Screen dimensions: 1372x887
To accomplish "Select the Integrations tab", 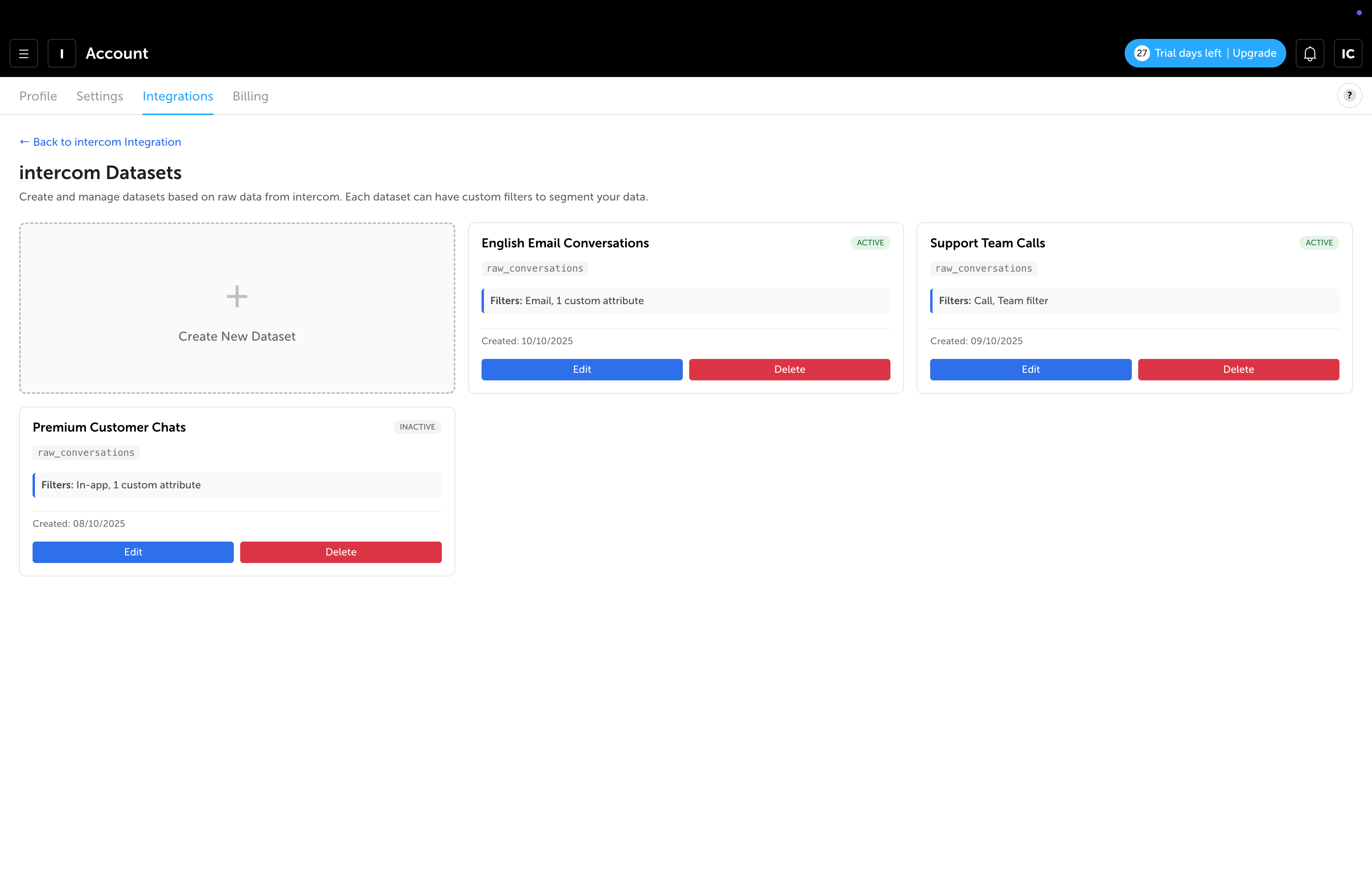I will pyautogui.click(x=178, y=96).
